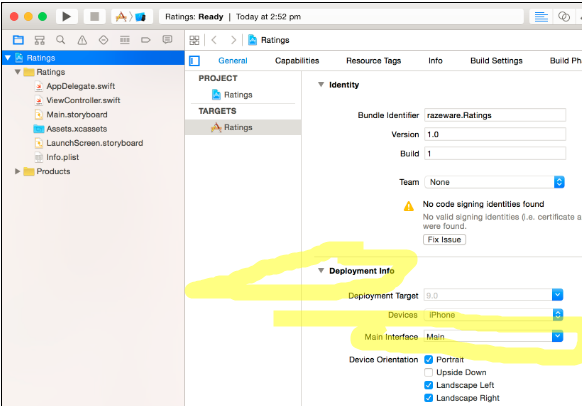This screenshot has width=582, height=406.
Task: Go forward in editor history
Action: click(x=233, y=40)
